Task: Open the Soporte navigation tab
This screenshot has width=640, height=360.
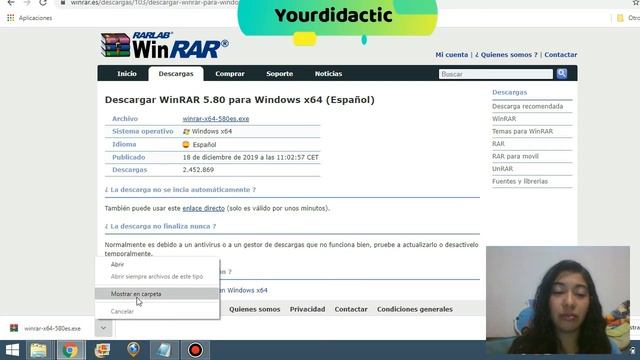Action: click(x=280, y=74)
